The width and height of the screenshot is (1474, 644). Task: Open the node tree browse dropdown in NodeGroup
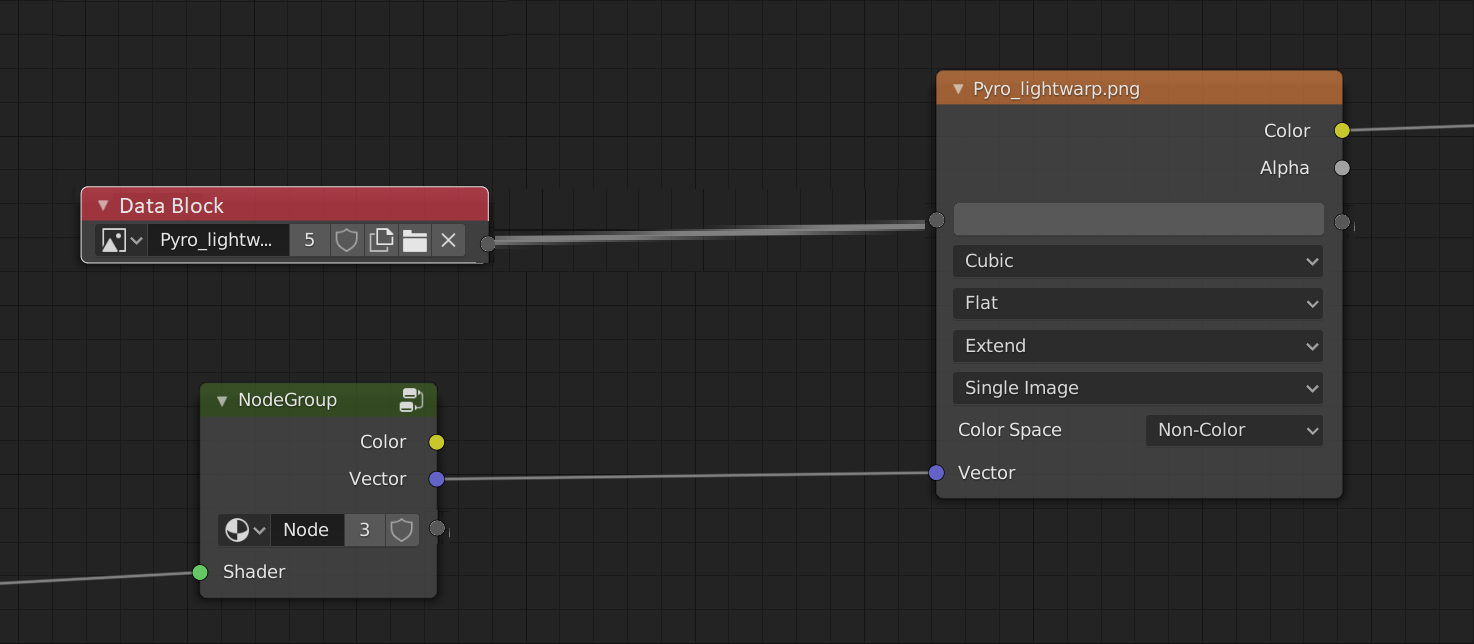[244, 530]
